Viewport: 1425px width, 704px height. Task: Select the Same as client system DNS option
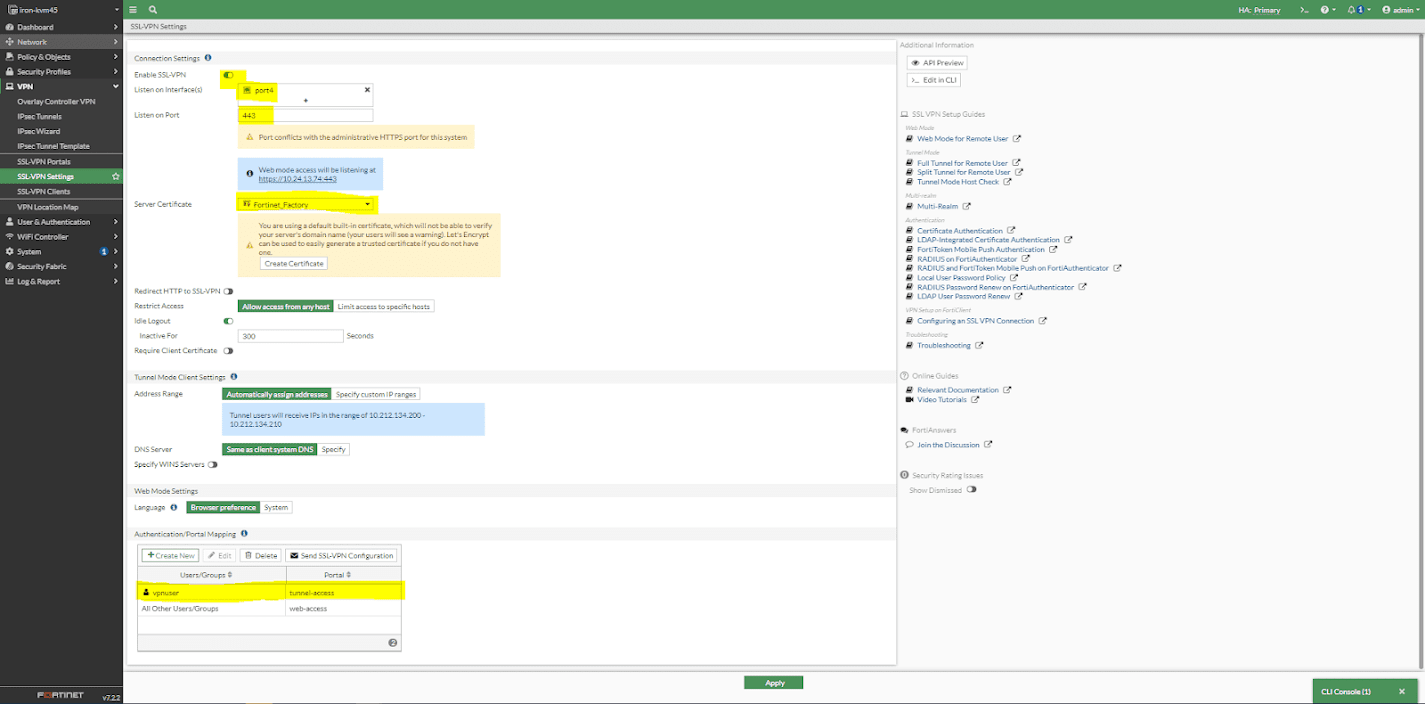tap(270, 450)
